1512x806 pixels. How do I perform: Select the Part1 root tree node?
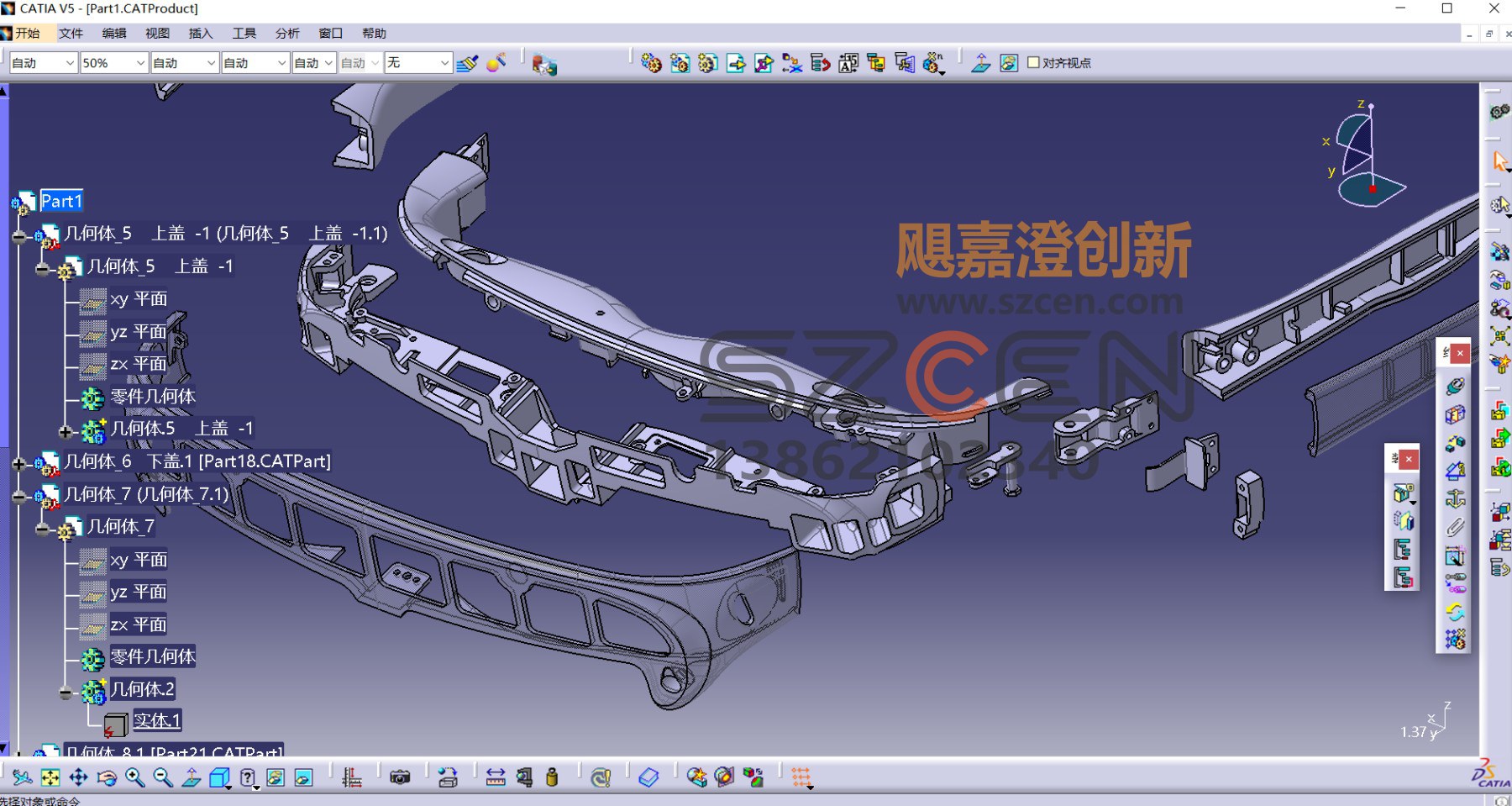(61, 201)
